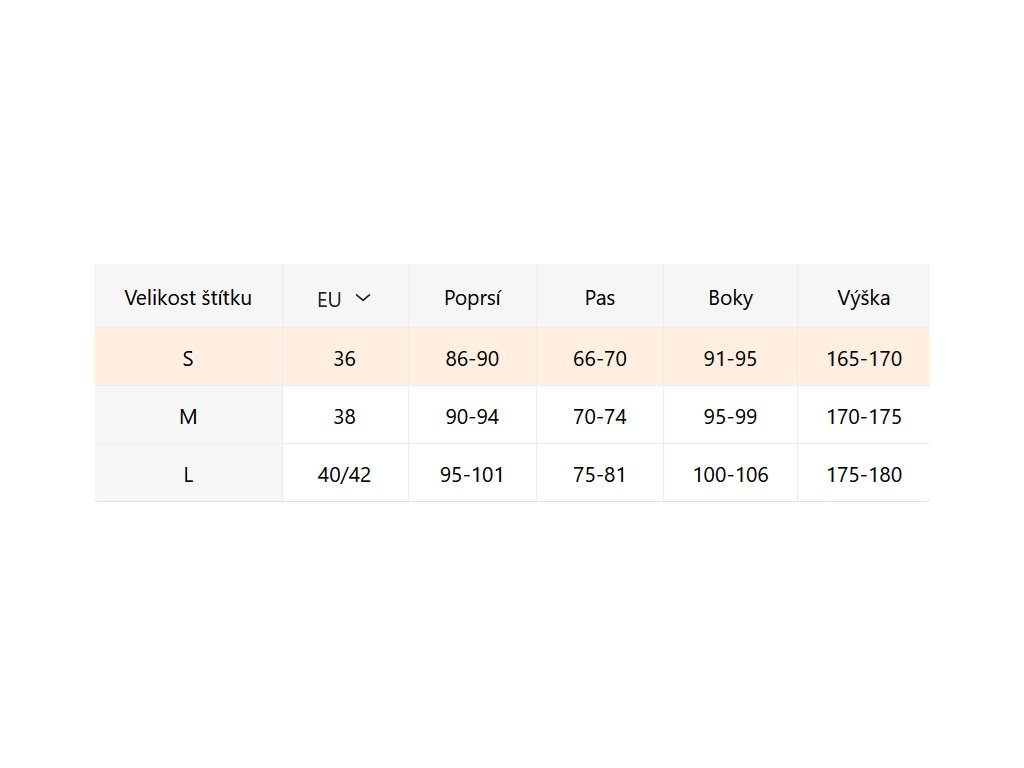Click the Boky column header
This screenshot has width=1024, height=768.
tap(730, 297)
